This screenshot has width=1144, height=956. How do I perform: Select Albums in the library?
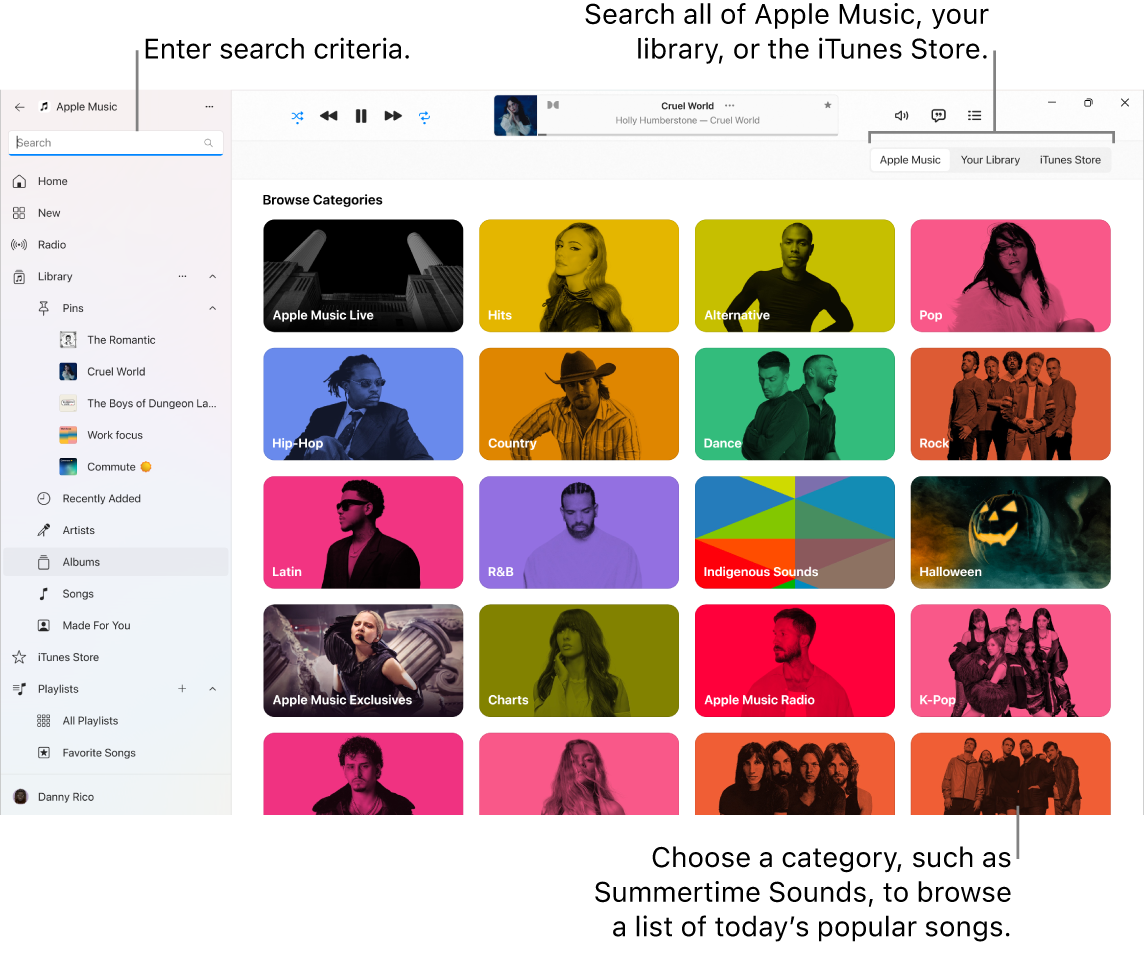(115, 562)
